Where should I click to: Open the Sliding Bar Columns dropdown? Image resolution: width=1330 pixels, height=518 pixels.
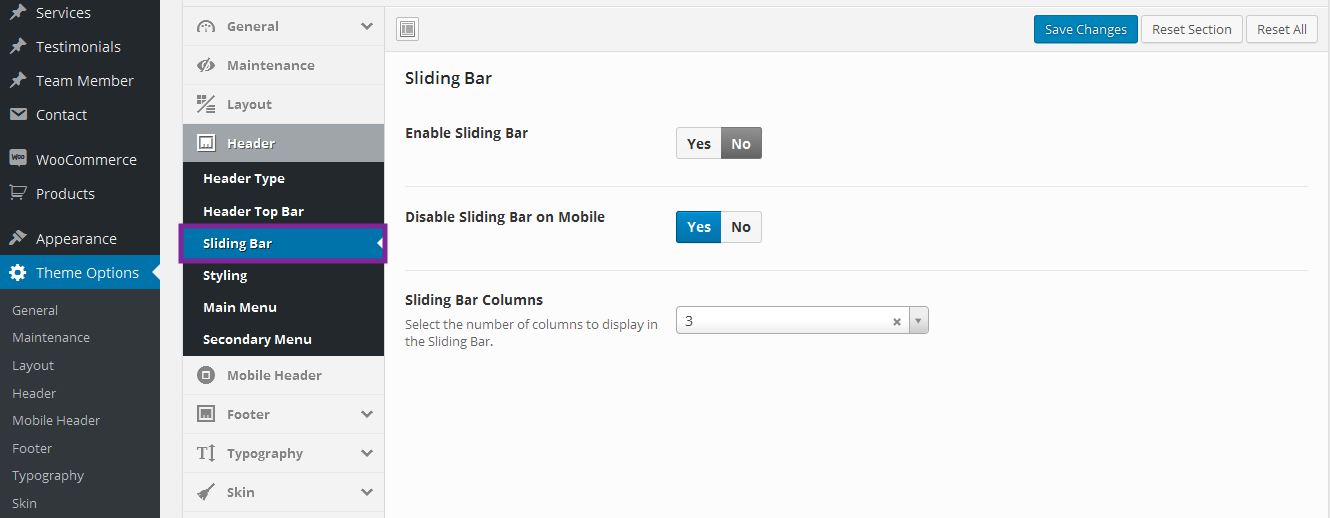point(919,321)
